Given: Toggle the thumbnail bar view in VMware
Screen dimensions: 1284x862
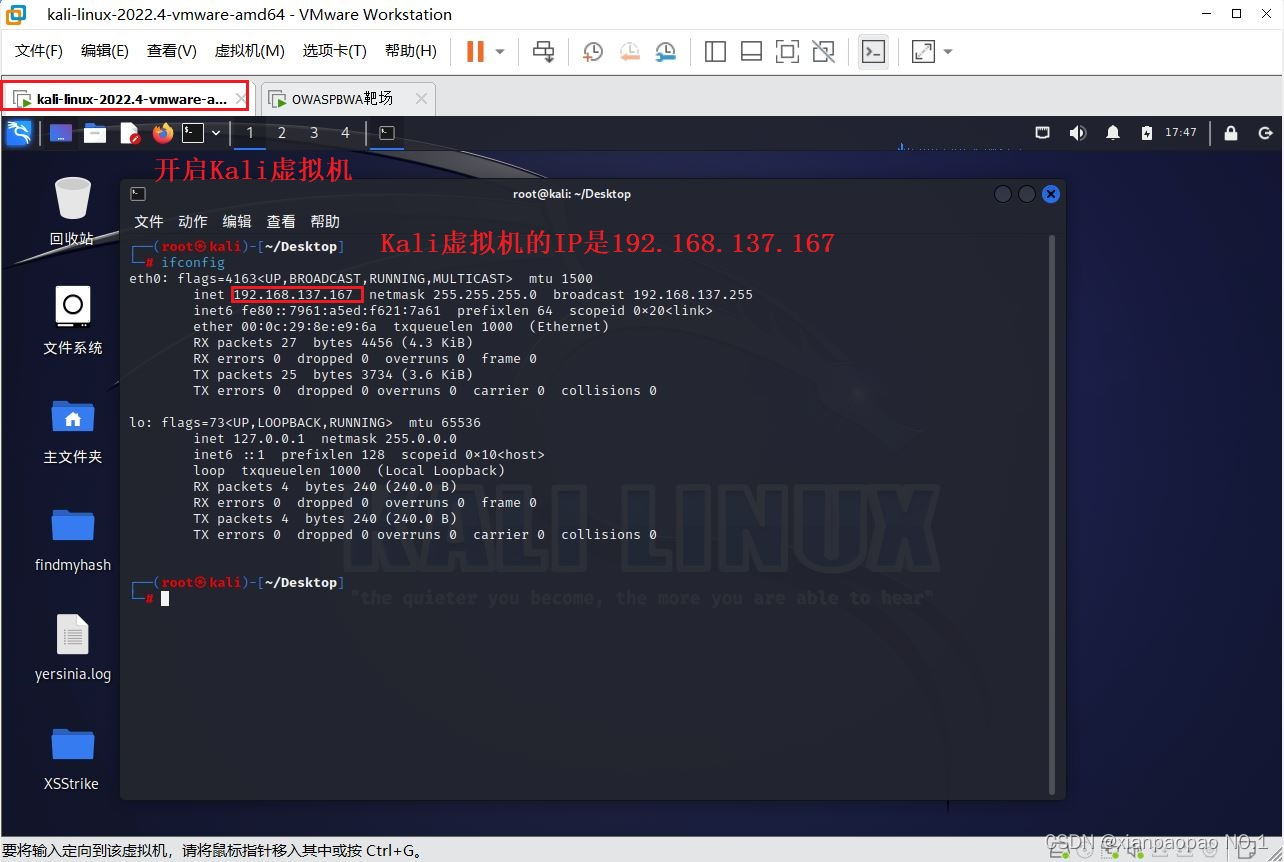Looking at the screenshot, I should (x=751, y=51).
